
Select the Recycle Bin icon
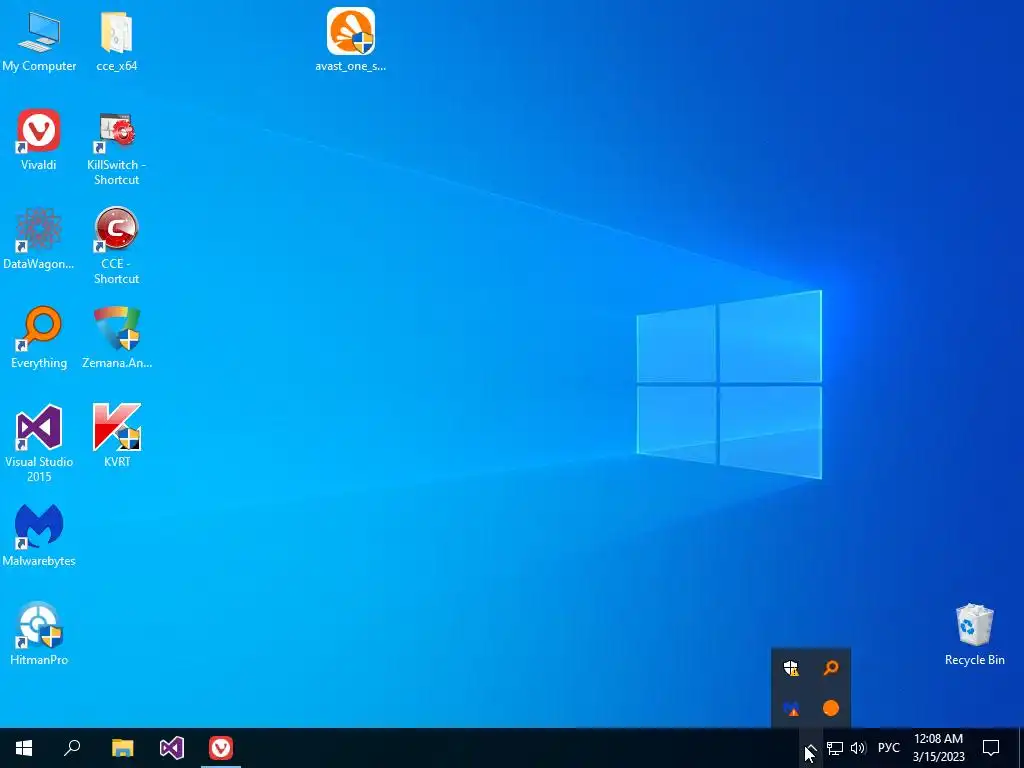tap(974, 634)
